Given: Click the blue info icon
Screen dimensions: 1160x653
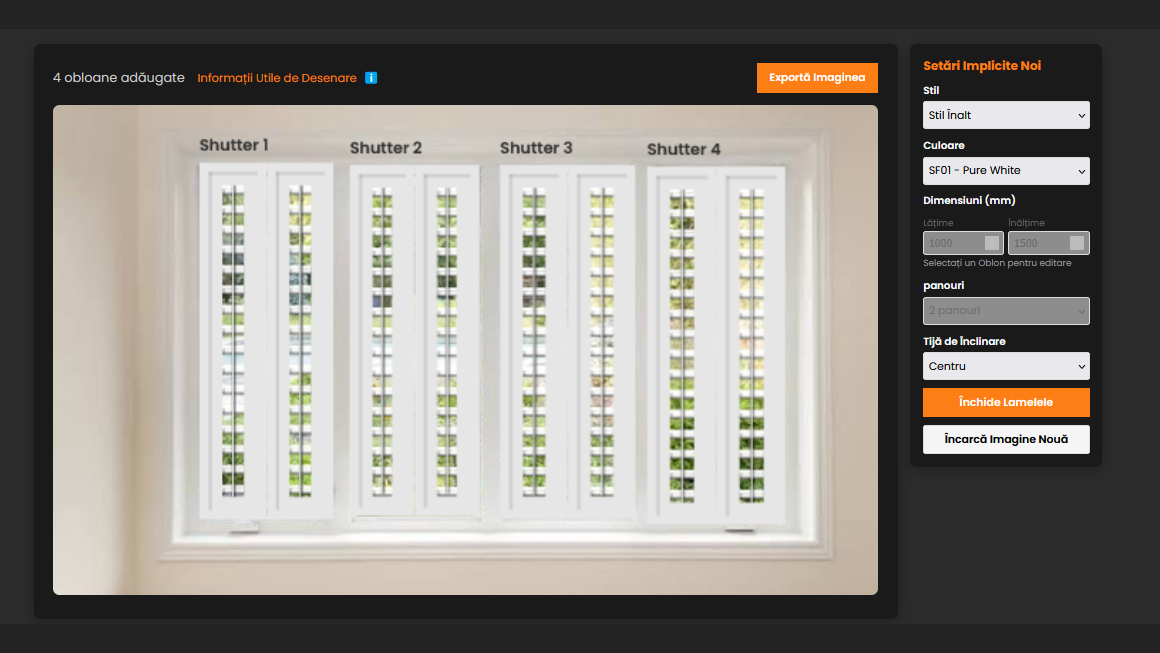Looking at the screenshot, I should click(371, 78).
